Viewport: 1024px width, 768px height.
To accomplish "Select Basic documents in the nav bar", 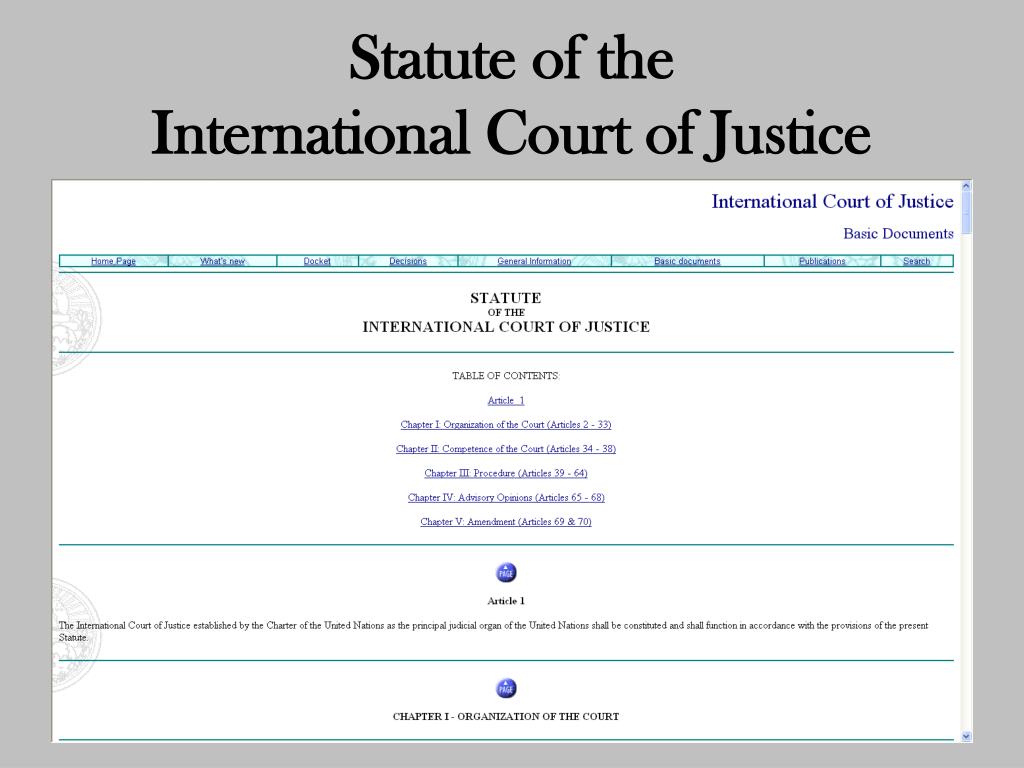I will (x=687, y=261).
